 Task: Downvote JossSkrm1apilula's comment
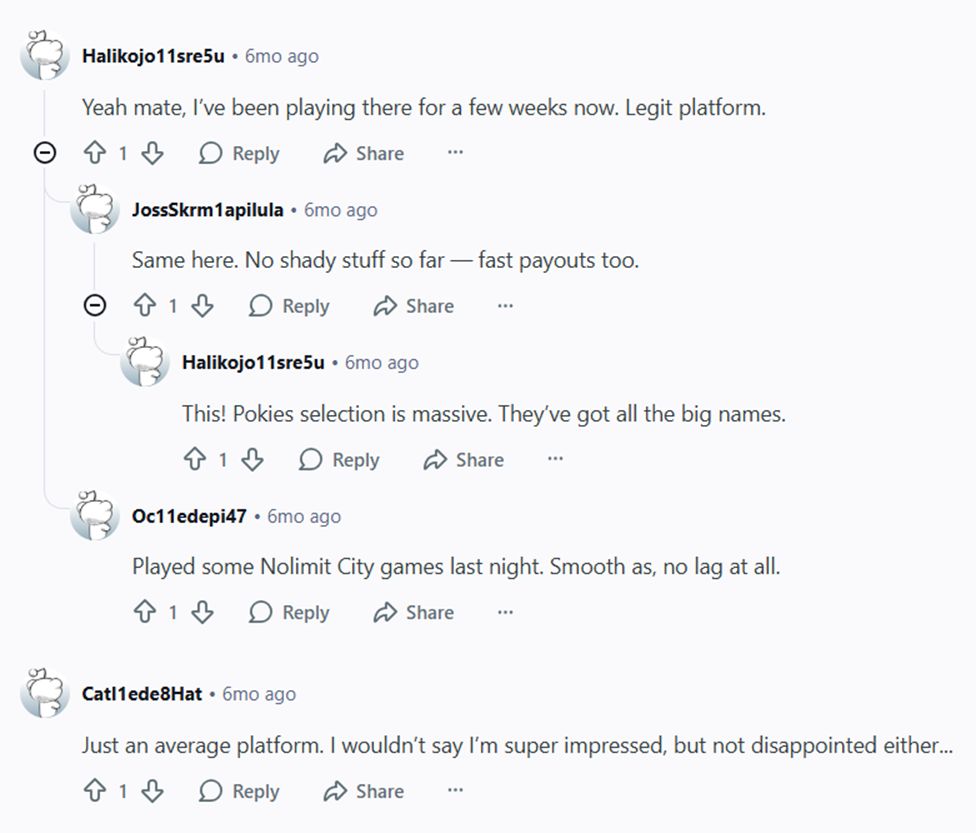[203, 306]
